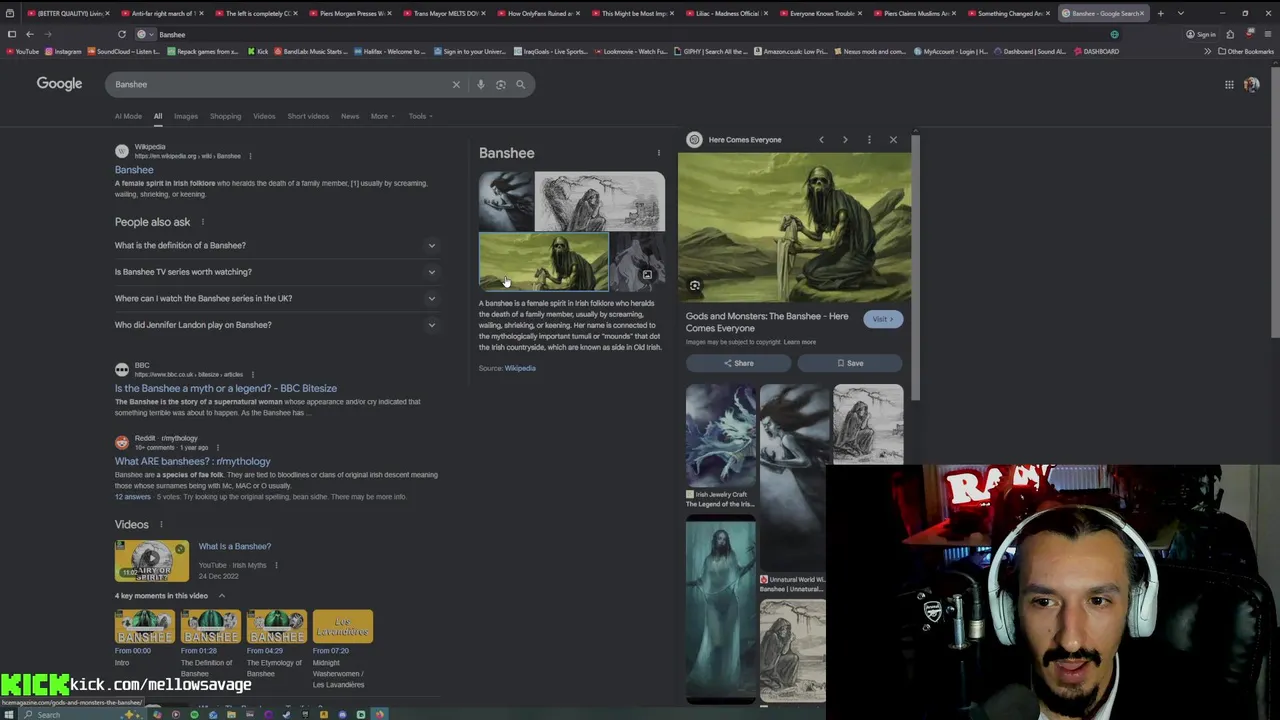This screenshot has width=1280, height=720.
Task: Open 'What is a Banshee?' video link
Action: pos(234,546)
